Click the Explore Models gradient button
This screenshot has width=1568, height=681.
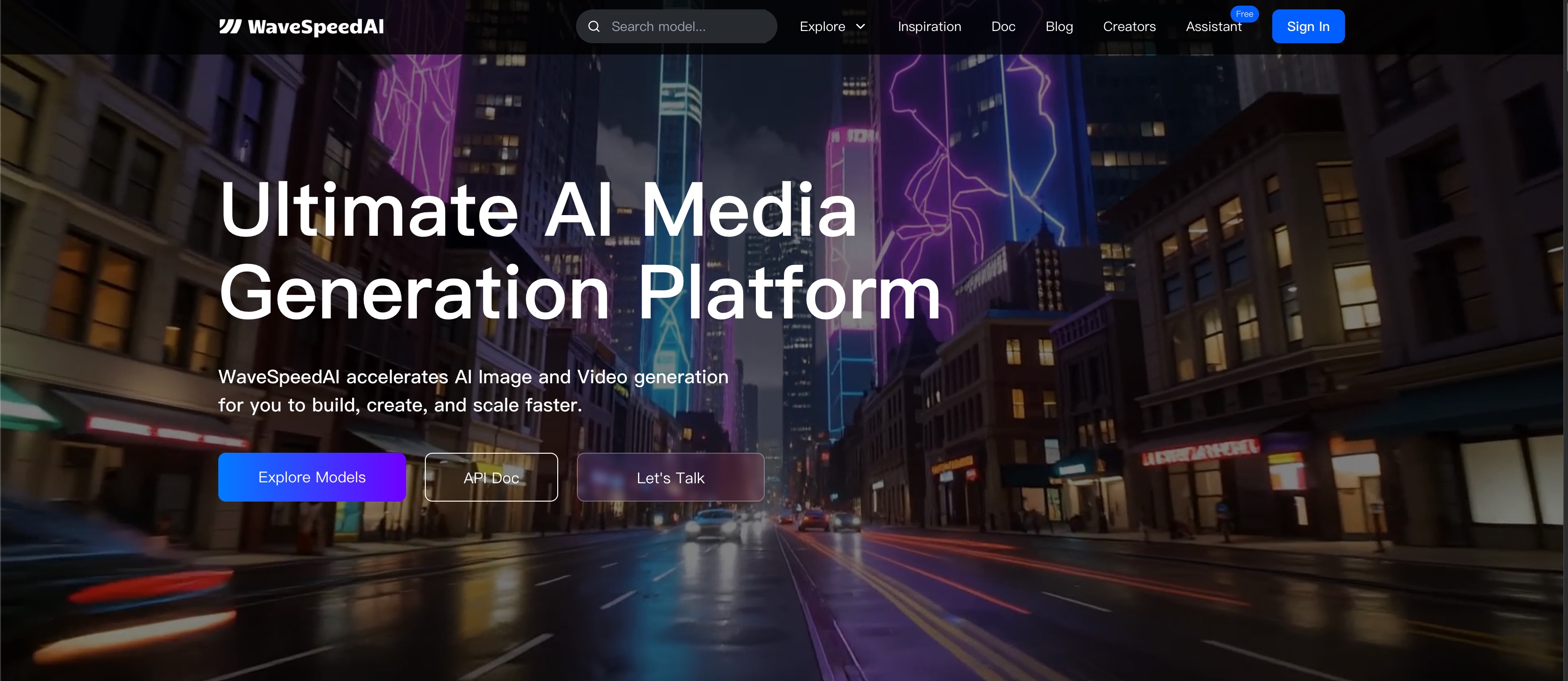coord(312,477)
